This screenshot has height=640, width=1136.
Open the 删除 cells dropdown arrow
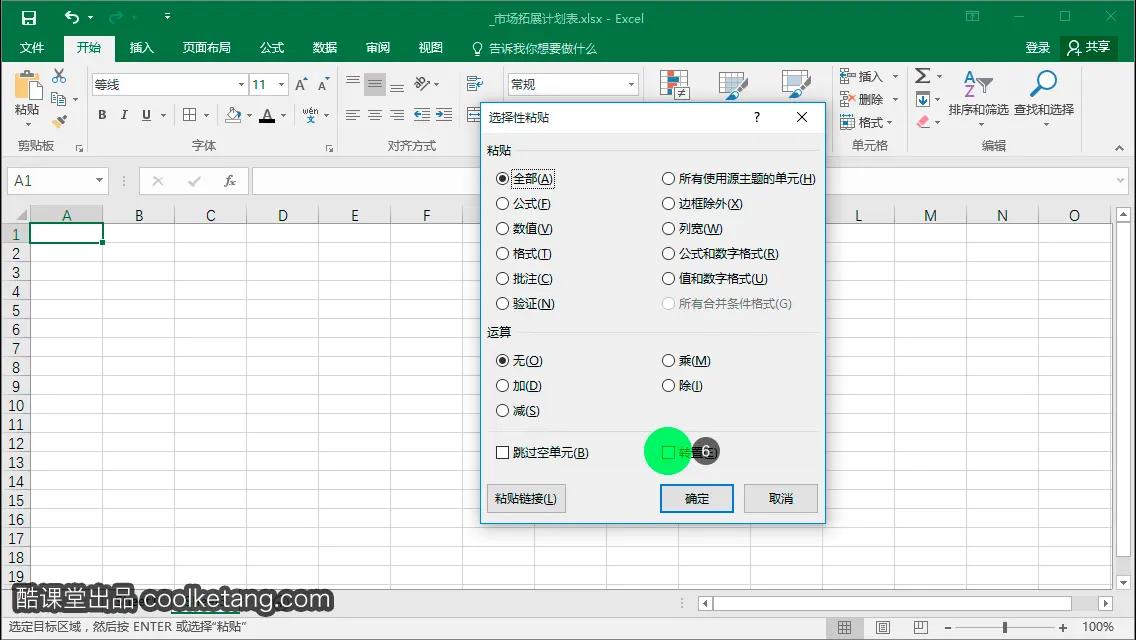895,99
